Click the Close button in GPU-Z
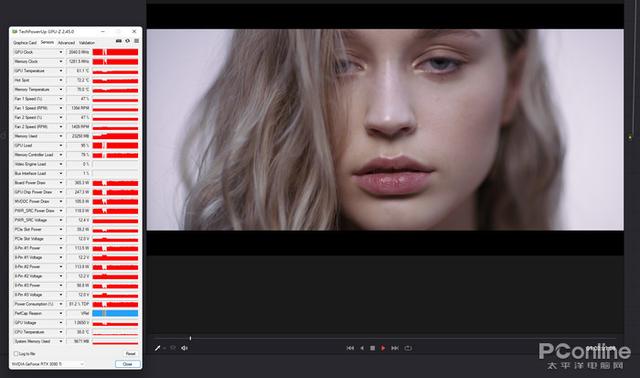Viewport: 640px width, 378px height. pos(127,364)
